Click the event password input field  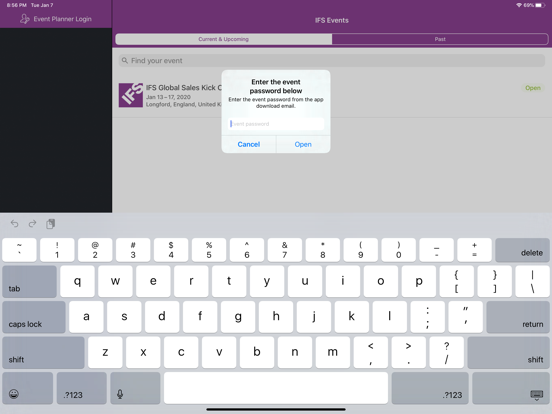tap(276, 124)
